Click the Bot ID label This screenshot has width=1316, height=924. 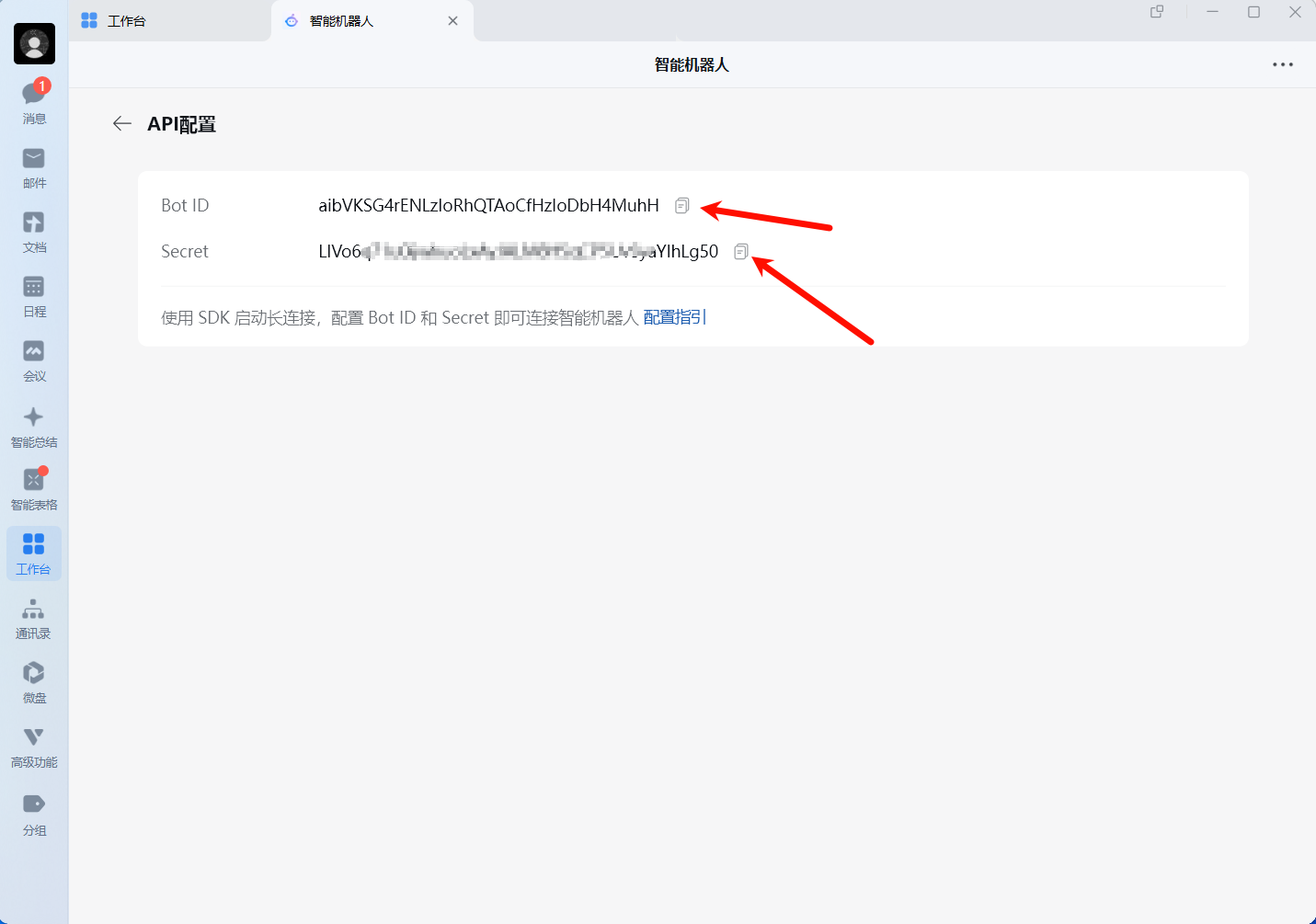tap(185, 205)
